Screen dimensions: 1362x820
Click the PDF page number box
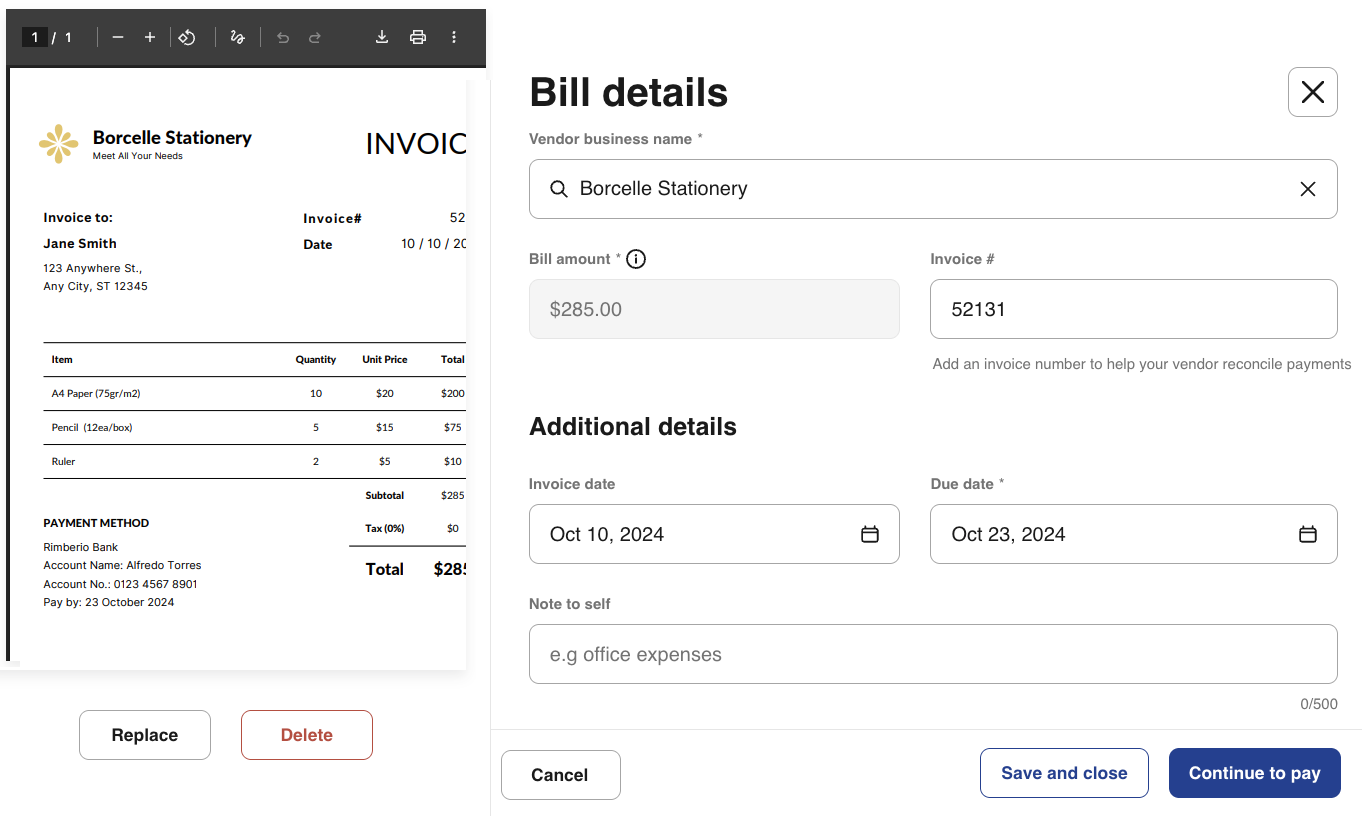[35, 37]
